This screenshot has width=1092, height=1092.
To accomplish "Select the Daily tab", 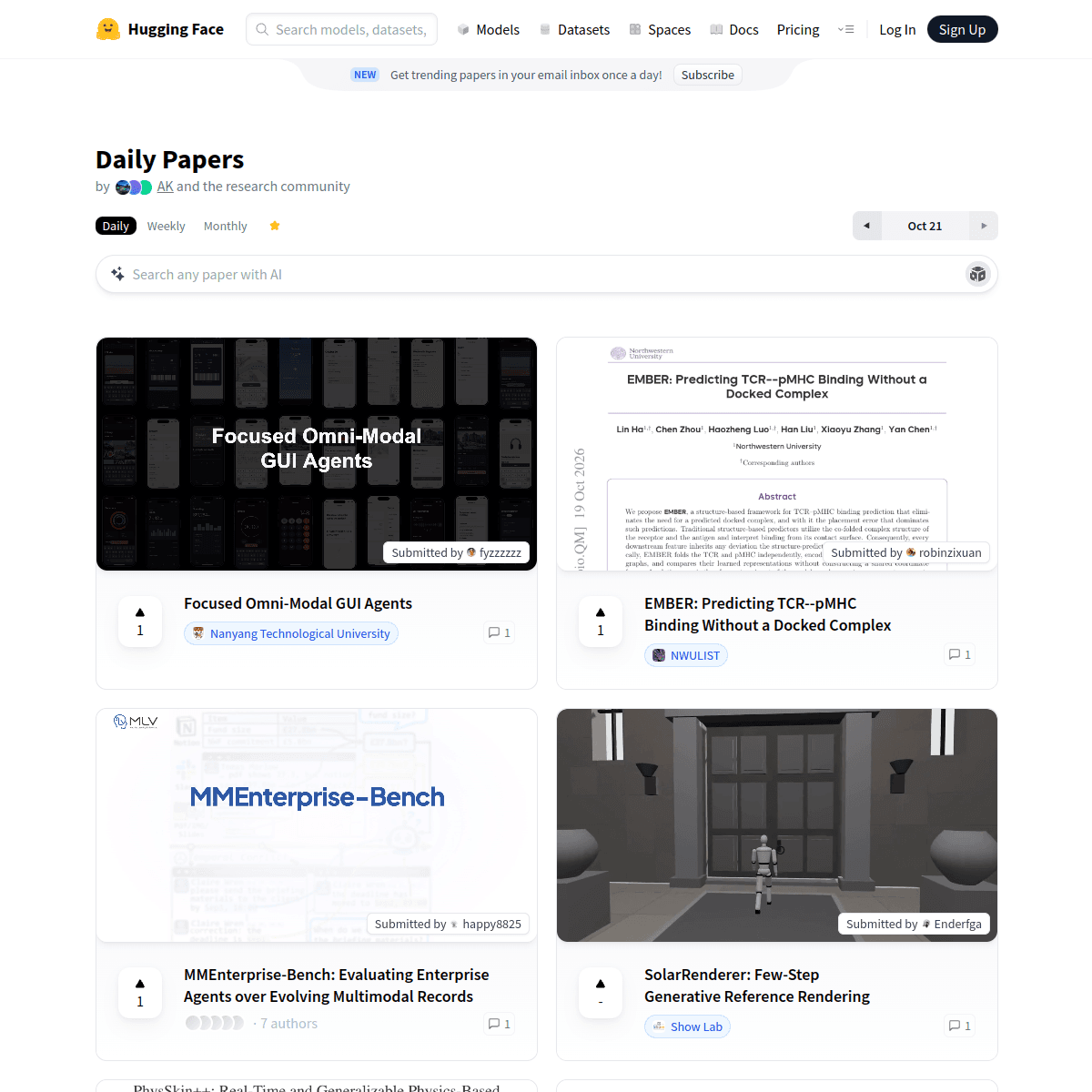I will (x=116, y=226).
